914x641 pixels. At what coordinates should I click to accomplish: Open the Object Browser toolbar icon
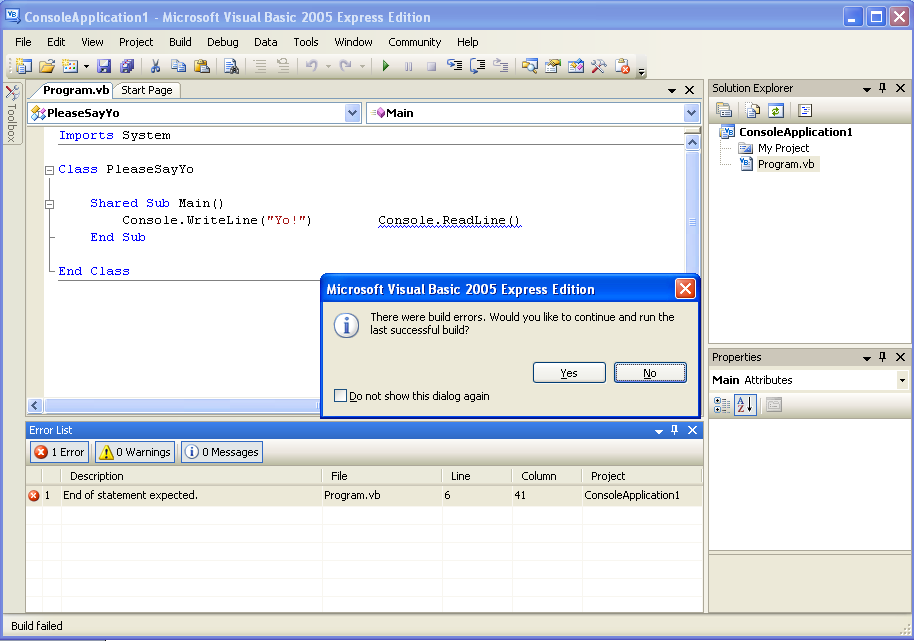click(x=576, y=66)
